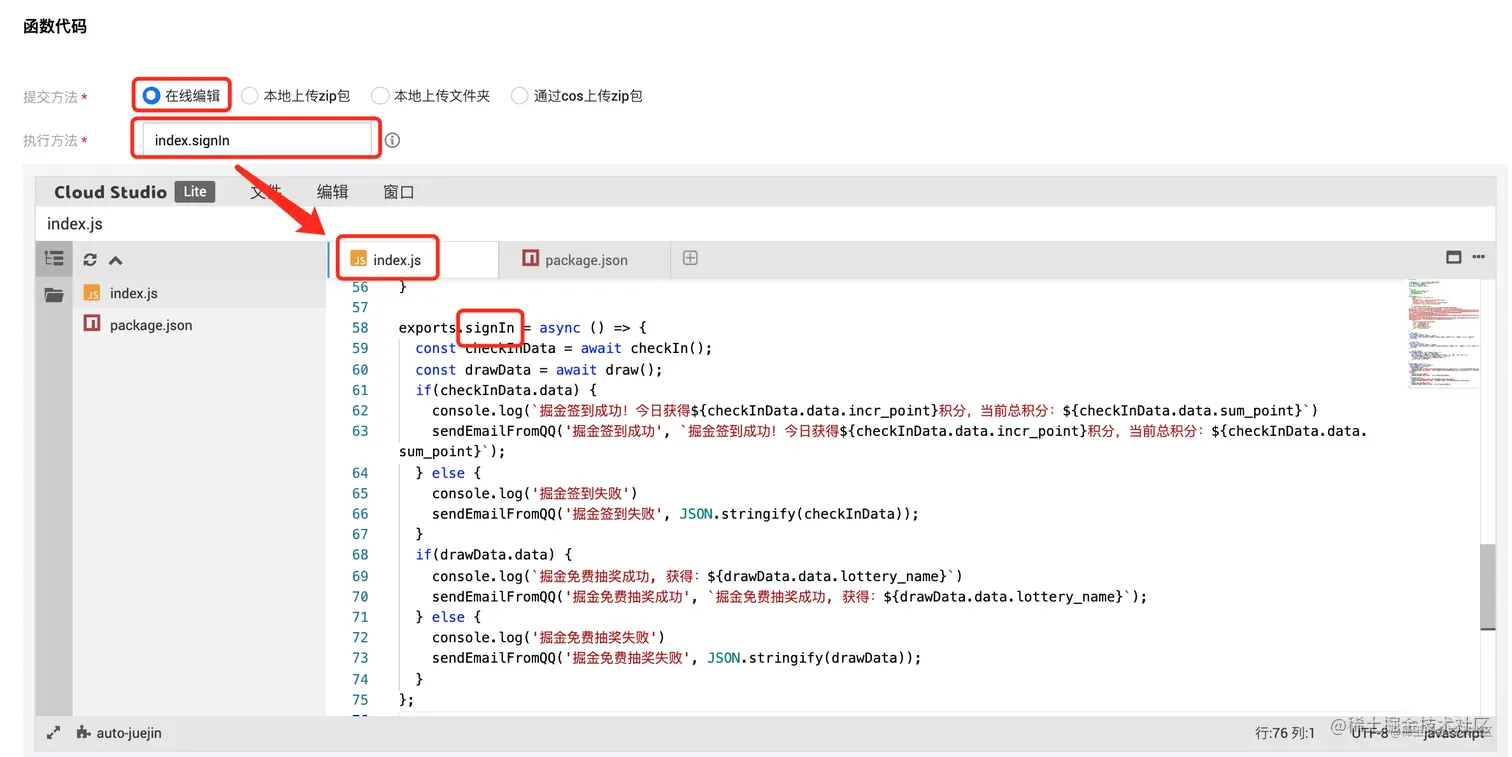Click the editor's vertical scrollbar thumb
Viewport: 1512px width, 757px height.
coord(1488,587)
